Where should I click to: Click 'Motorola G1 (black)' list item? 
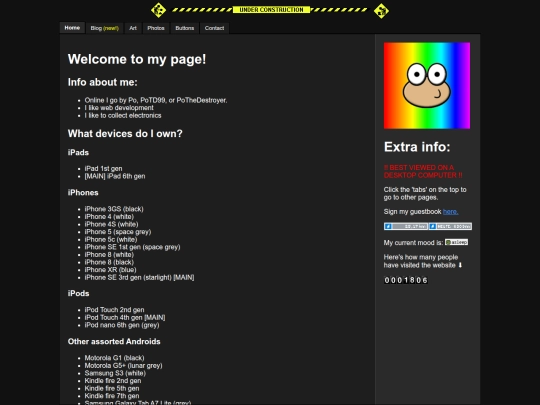[x=114, y=358]
